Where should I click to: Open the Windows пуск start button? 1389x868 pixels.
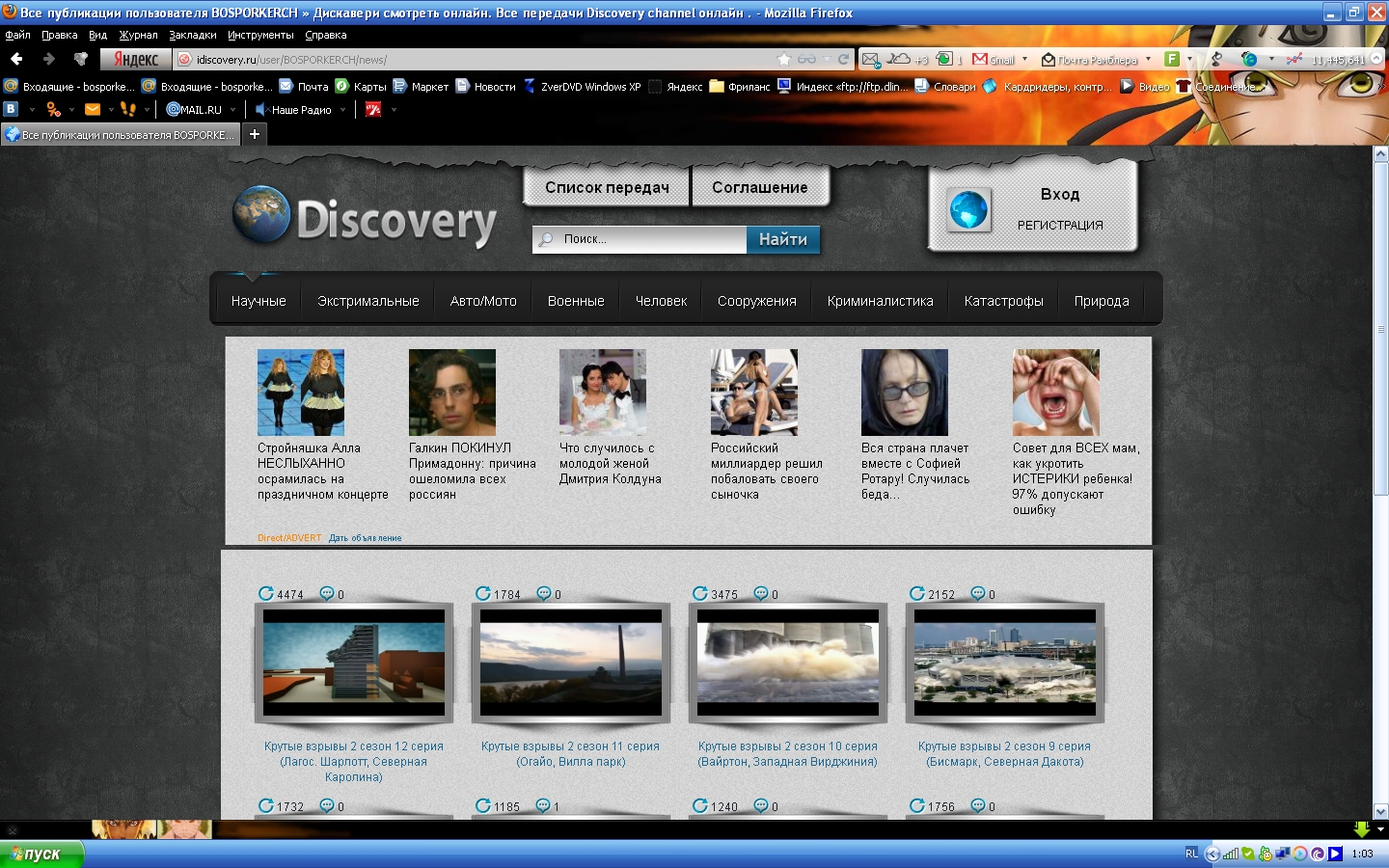(41, 854)
